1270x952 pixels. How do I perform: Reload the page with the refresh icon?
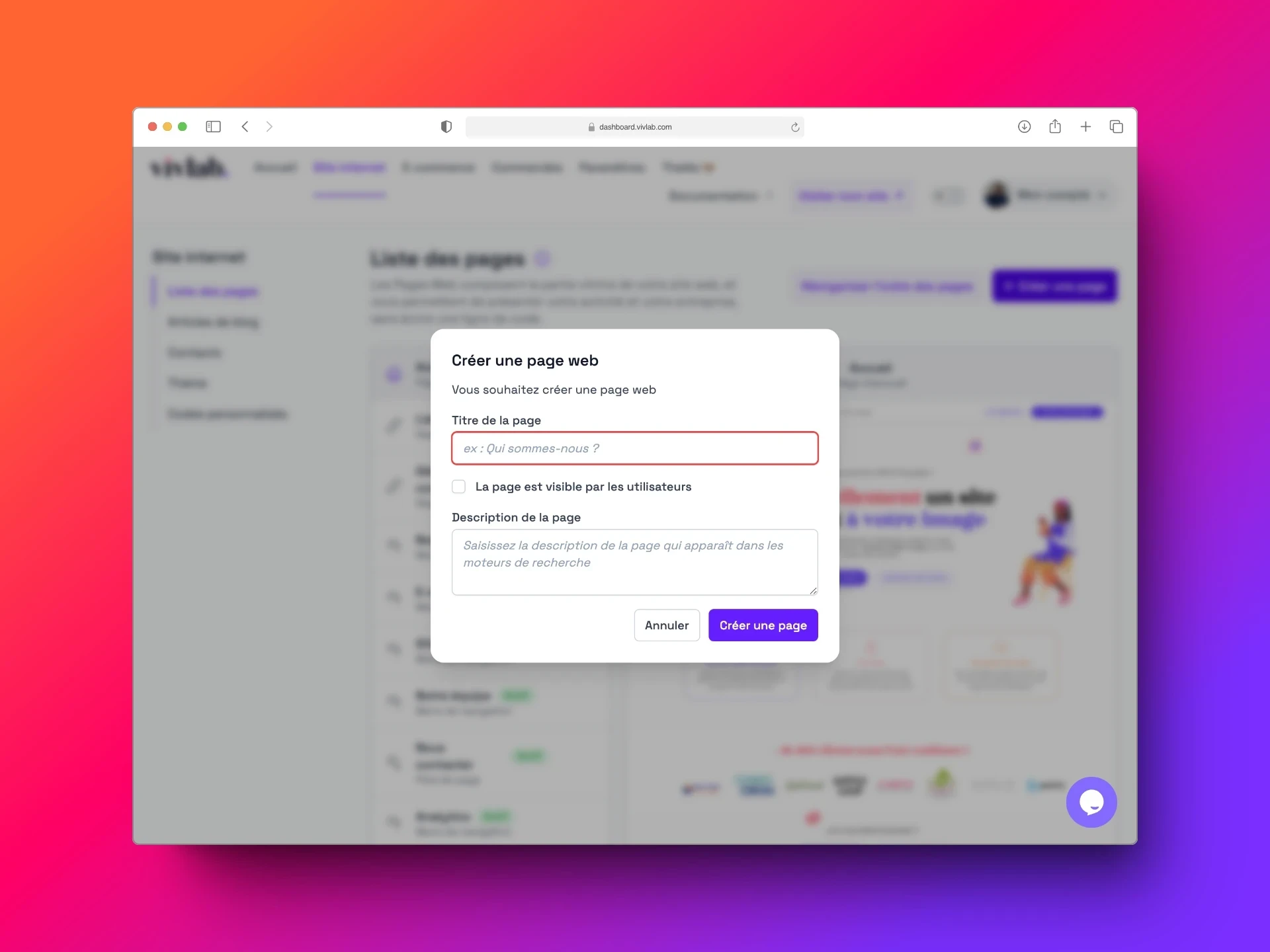click(795, 127)
